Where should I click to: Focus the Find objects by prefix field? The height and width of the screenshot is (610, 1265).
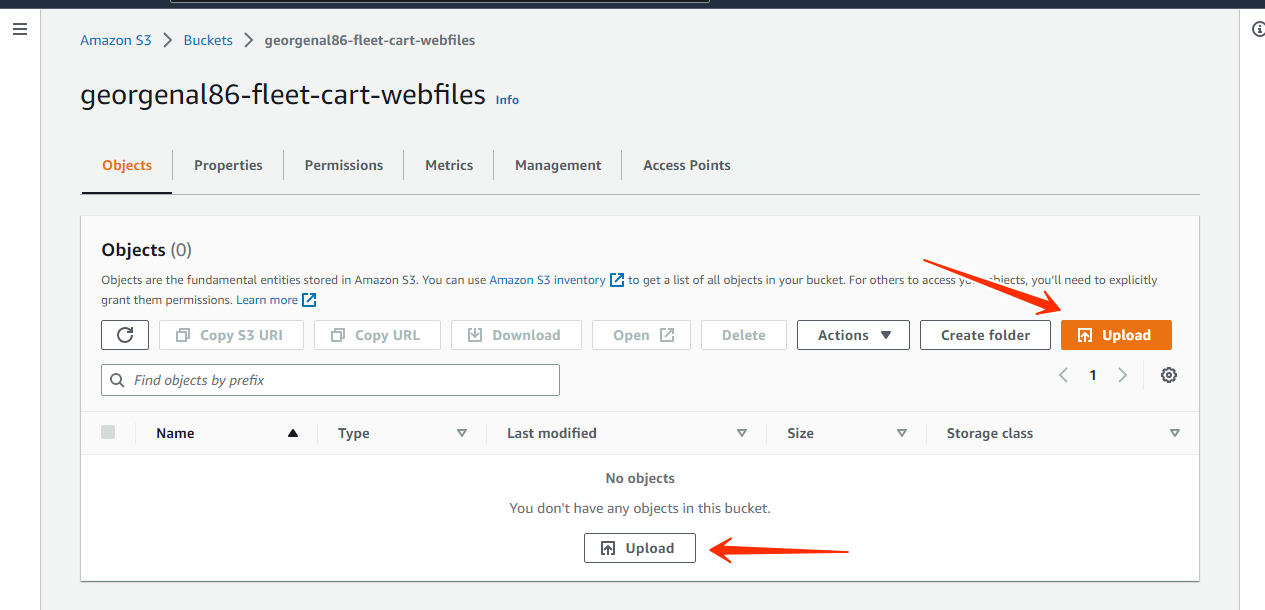[330, 380]
